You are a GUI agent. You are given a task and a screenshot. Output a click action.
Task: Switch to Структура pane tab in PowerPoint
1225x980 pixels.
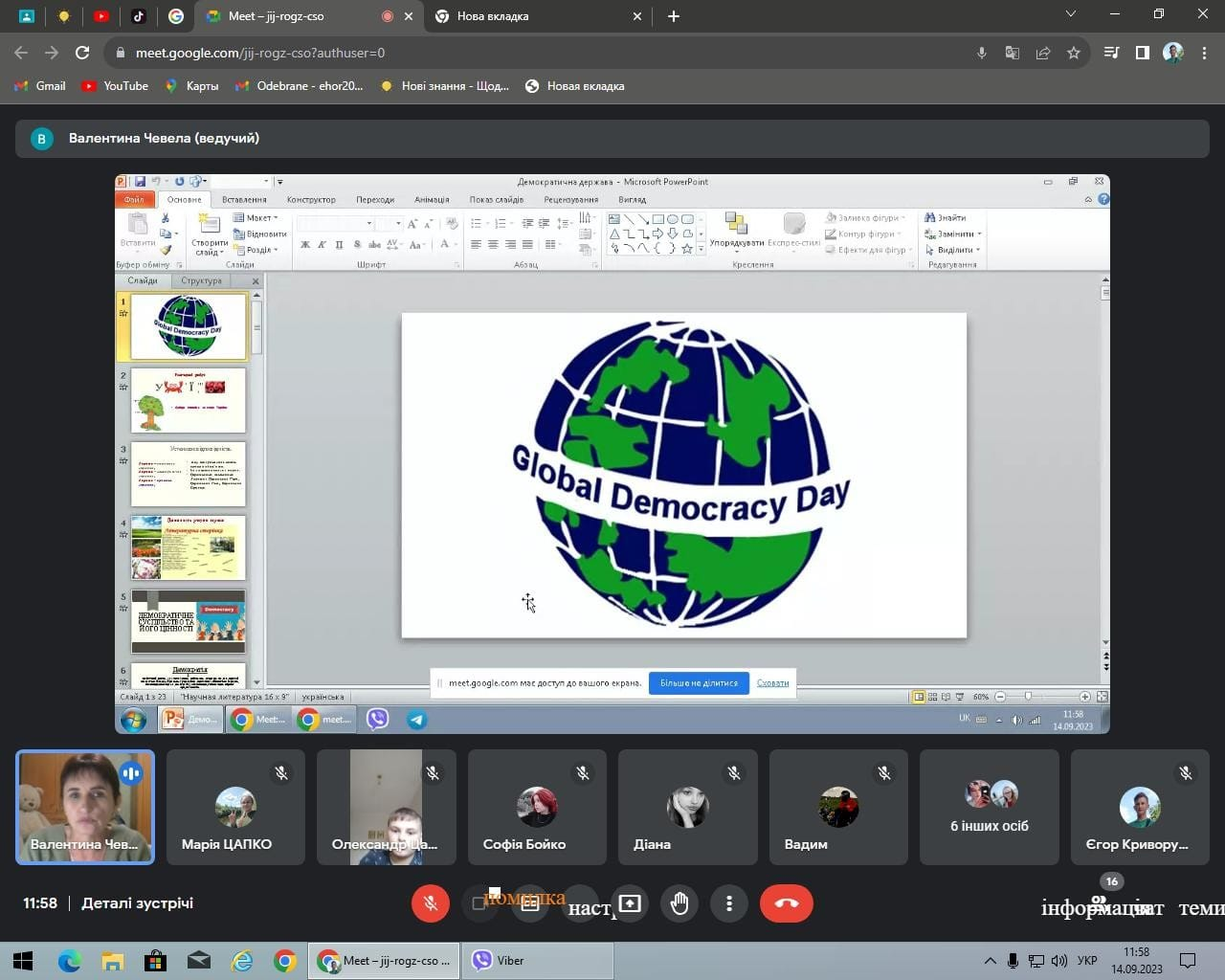pos(201,280)
